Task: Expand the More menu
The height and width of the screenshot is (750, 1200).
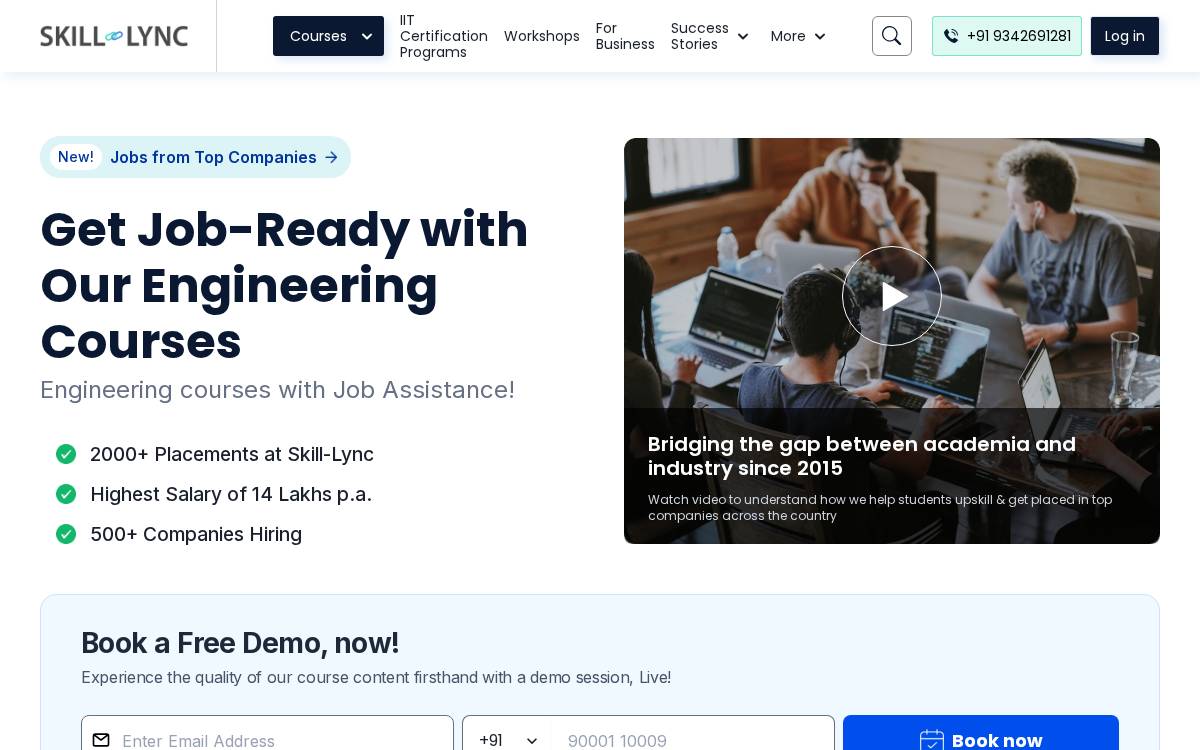Action: 798,36
